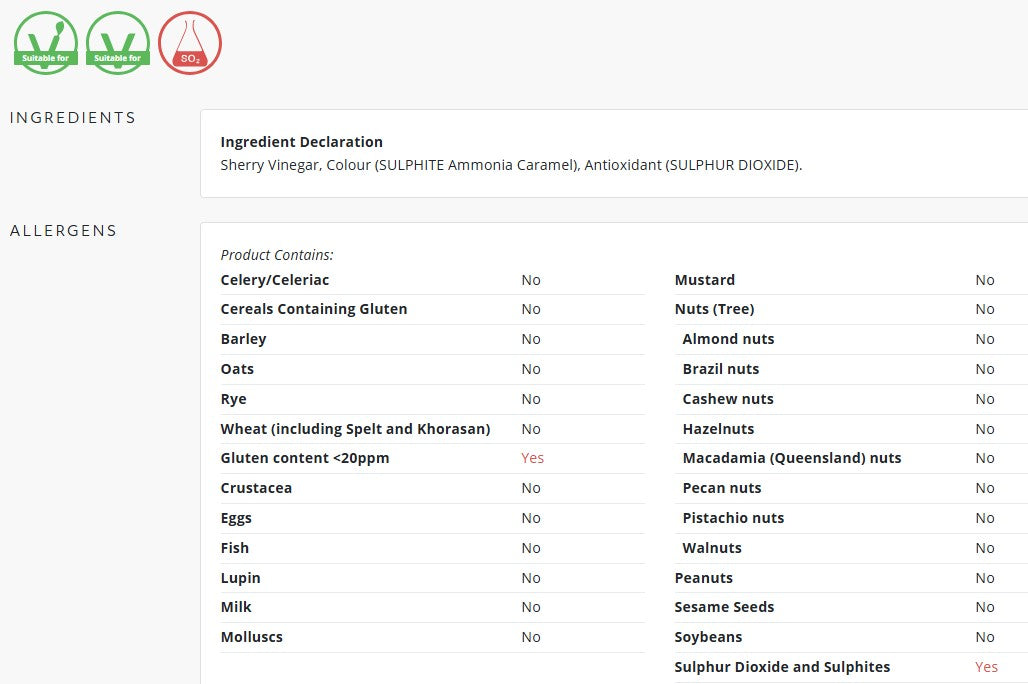The height and width of the screenshot is (684, 1028).
Task: Click the Cashew nuts label
Action: [728, 399]
